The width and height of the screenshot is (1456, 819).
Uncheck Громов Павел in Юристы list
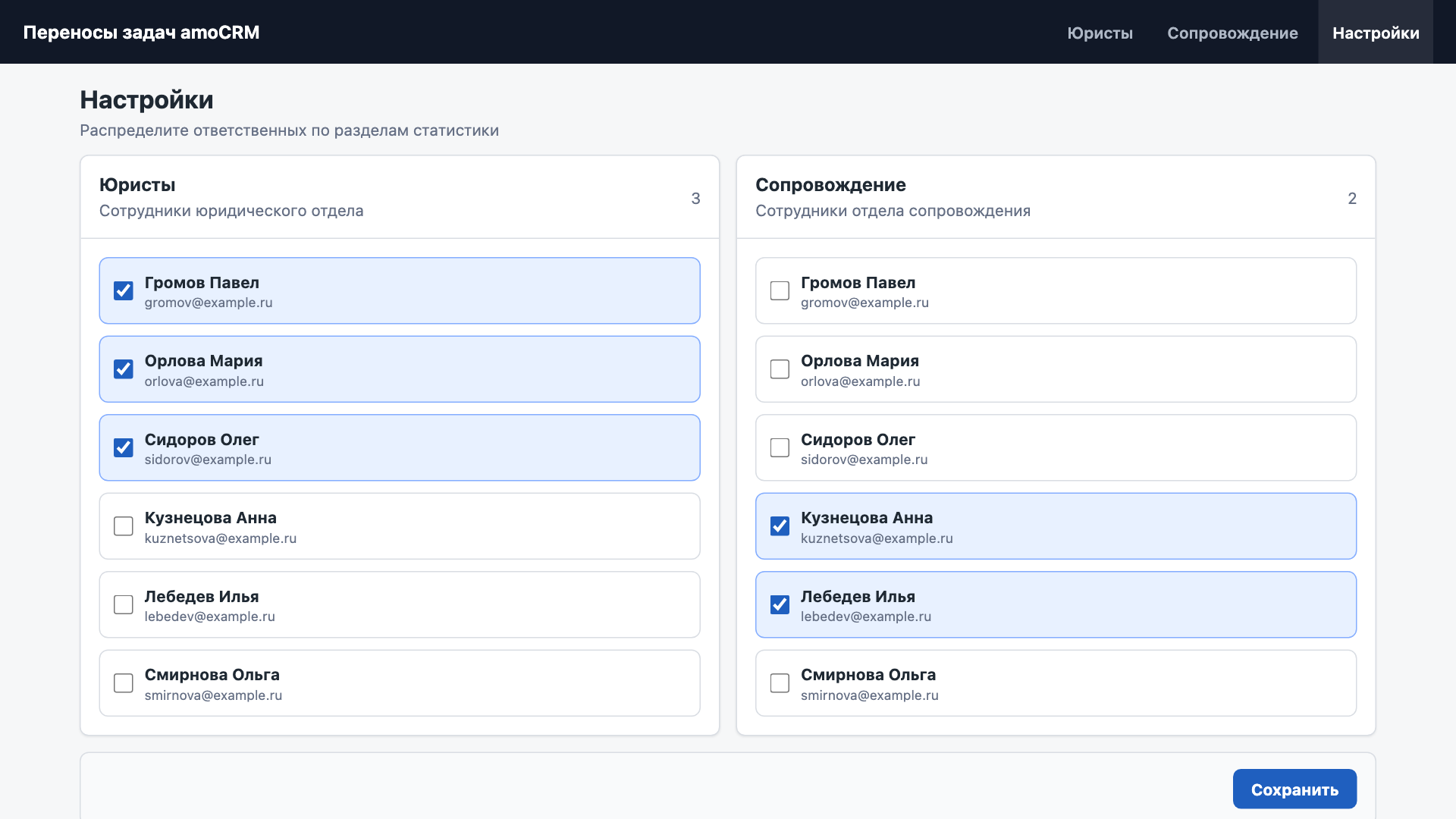[124, 290]
